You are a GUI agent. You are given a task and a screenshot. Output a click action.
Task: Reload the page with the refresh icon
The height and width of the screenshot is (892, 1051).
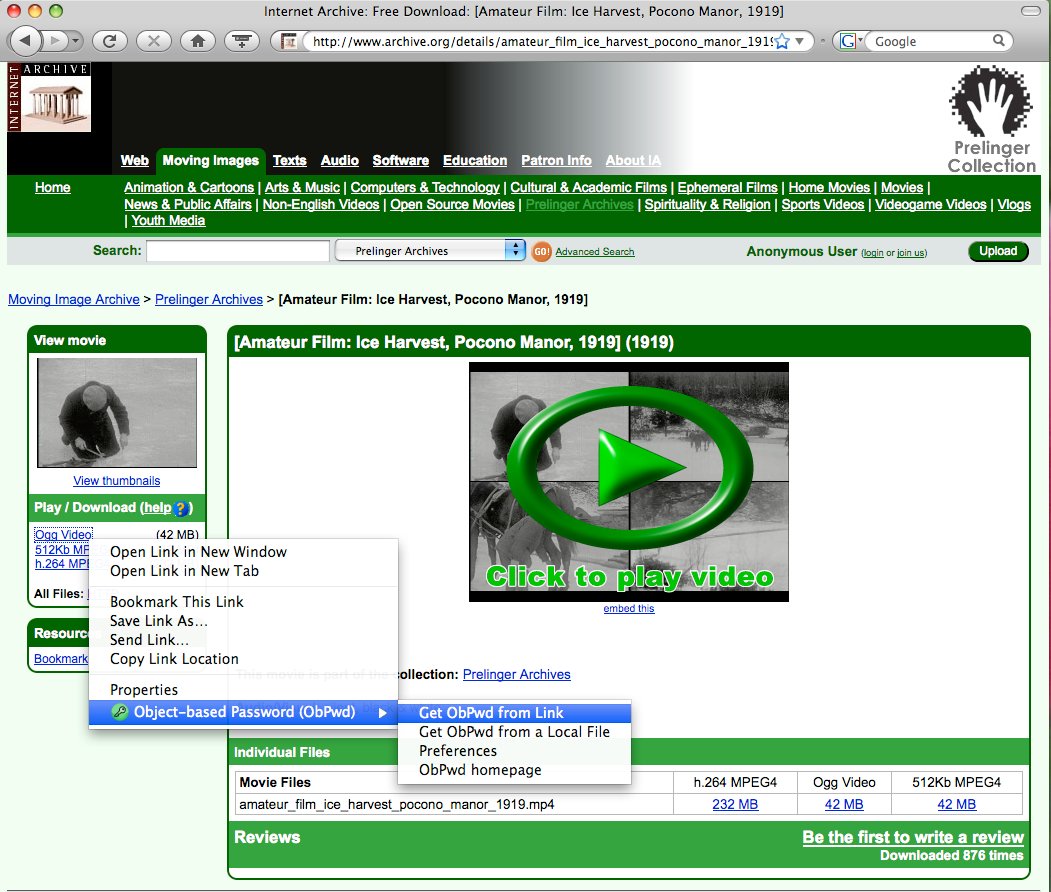point(110,41)
